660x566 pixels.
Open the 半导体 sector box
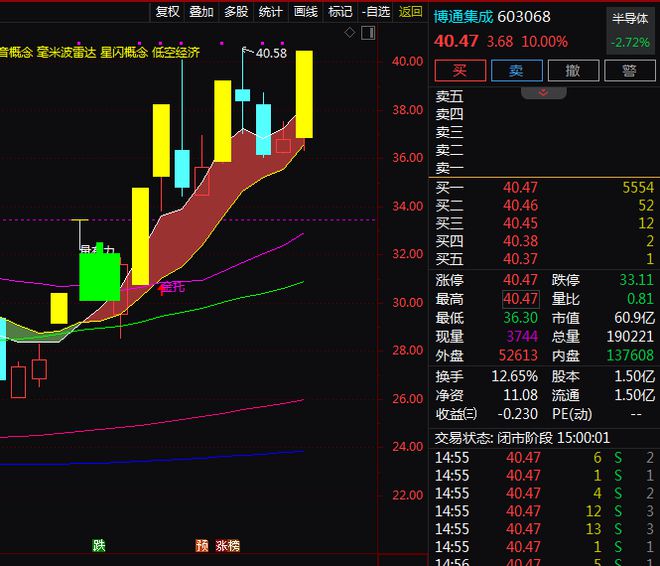click(631, 31)
